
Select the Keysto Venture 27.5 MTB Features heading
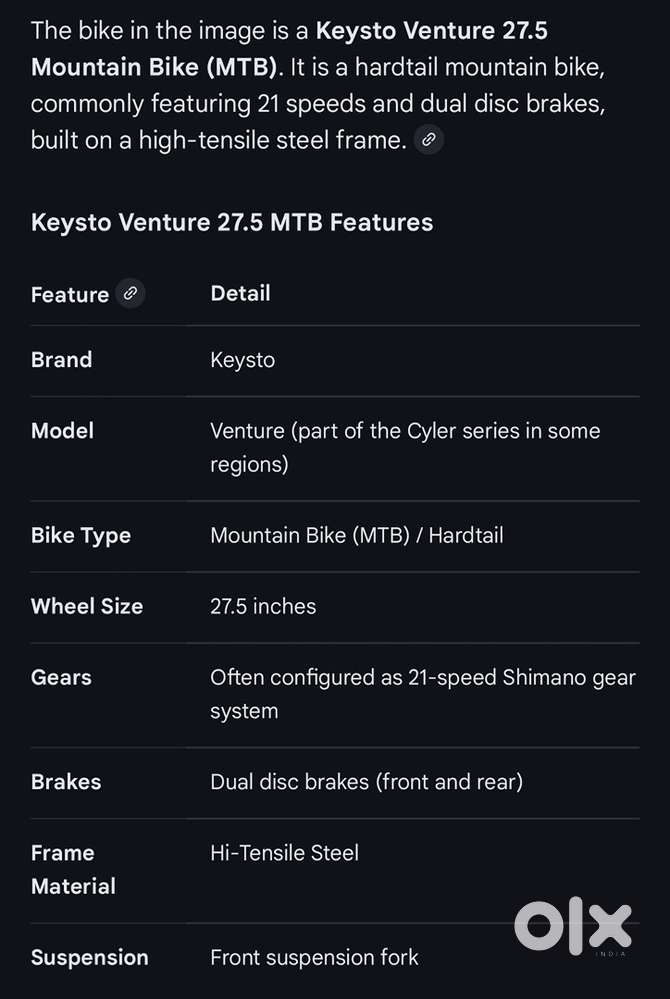[232, 222]
